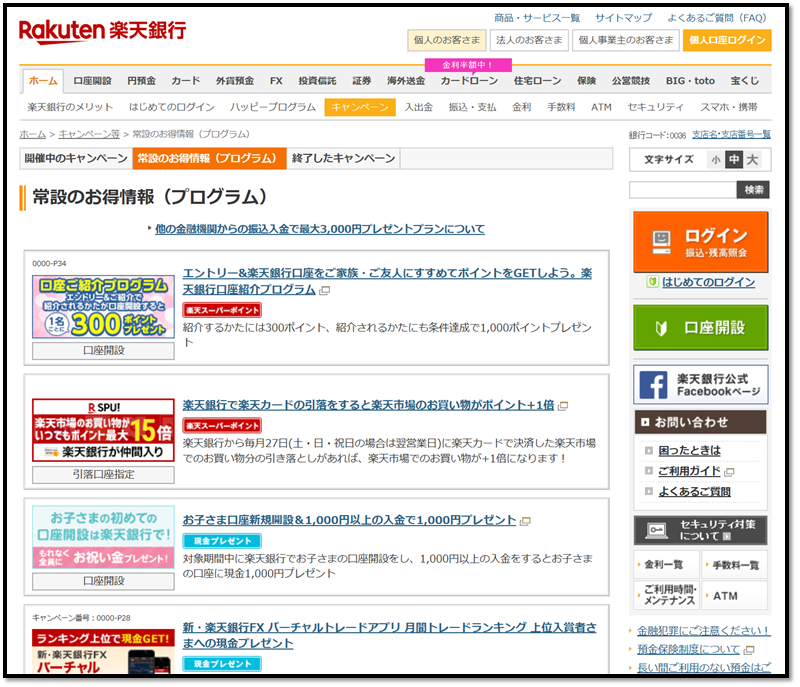Click the 楽天銀行公式 Facebookページ banner
Screen dimensions: 800x687
(x=701, y=385)
